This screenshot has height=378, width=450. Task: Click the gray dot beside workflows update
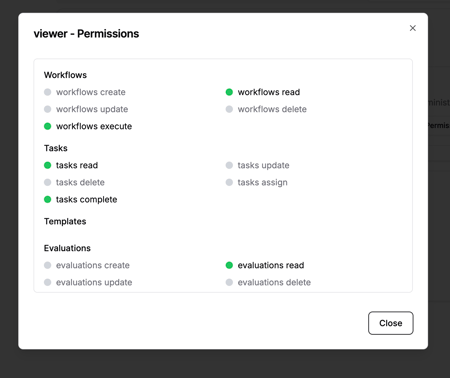pyautogui.click(x=47, y=109)
